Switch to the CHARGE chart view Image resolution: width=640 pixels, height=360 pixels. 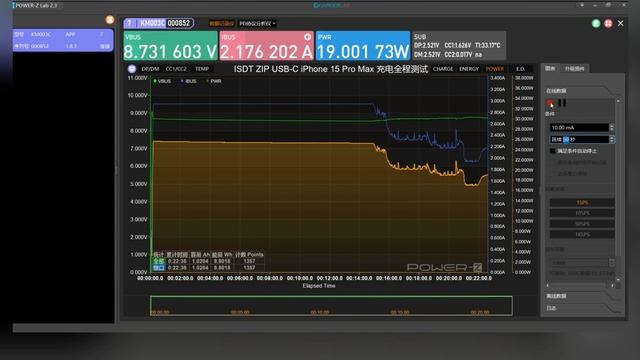click(x=443, y=69)
